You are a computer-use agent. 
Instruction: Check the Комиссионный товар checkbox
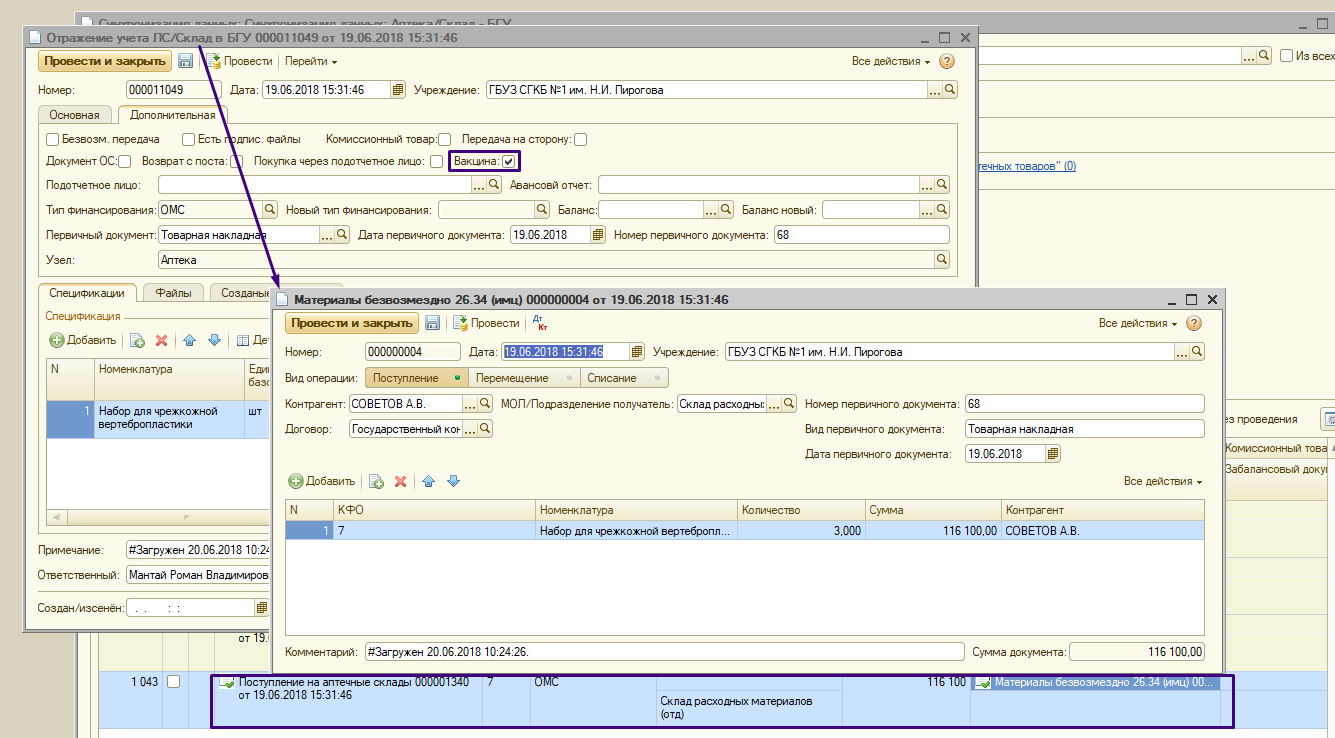point(445,140)
